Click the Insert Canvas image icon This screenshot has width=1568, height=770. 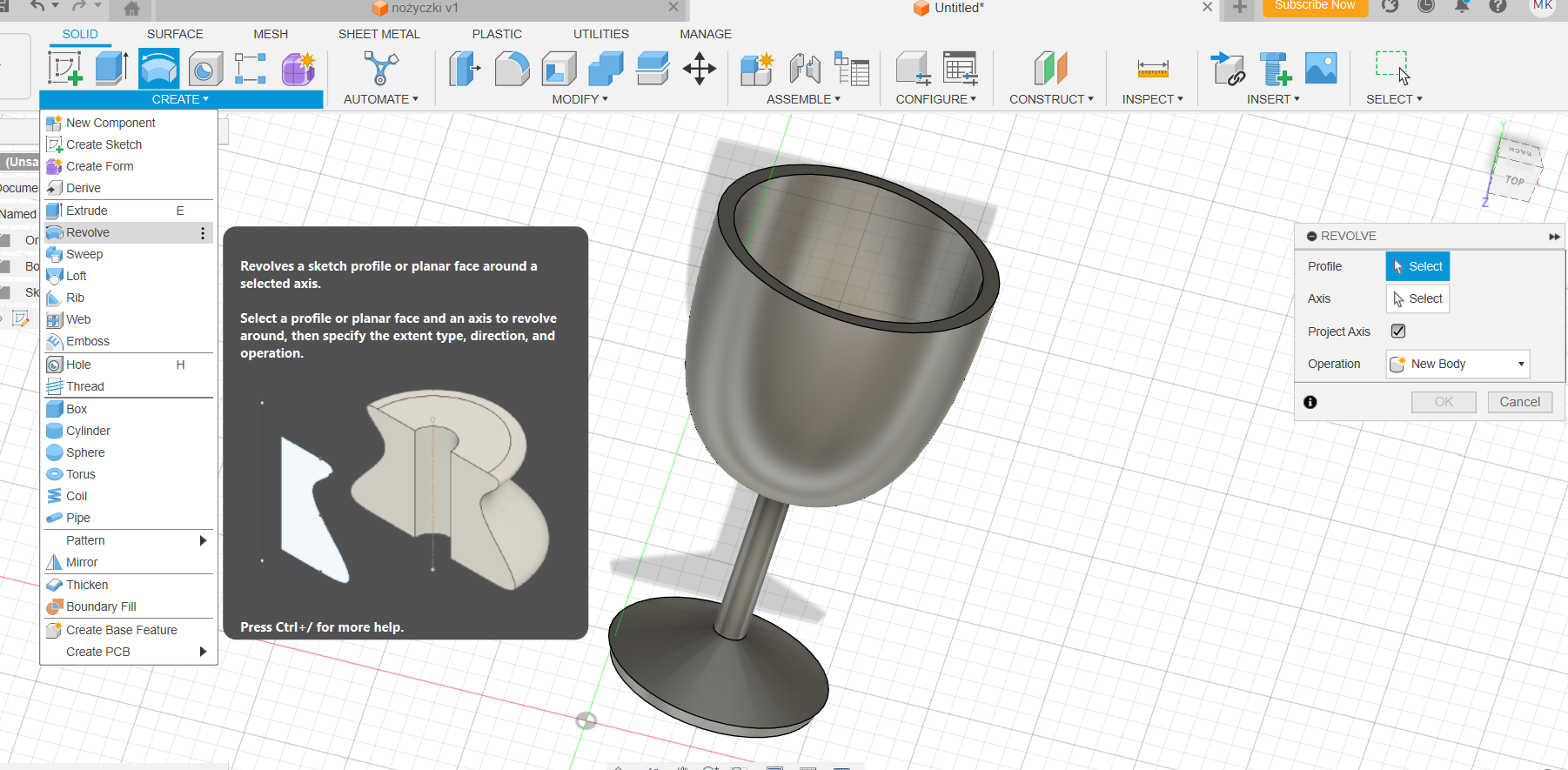tap(1321, 69)
